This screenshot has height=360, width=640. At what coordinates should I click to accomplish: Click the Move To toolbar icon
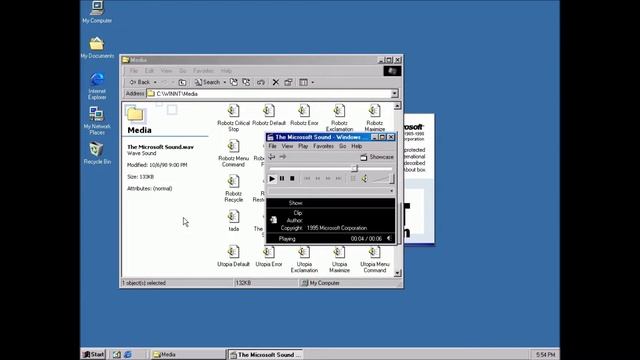(x=233, y=82)
